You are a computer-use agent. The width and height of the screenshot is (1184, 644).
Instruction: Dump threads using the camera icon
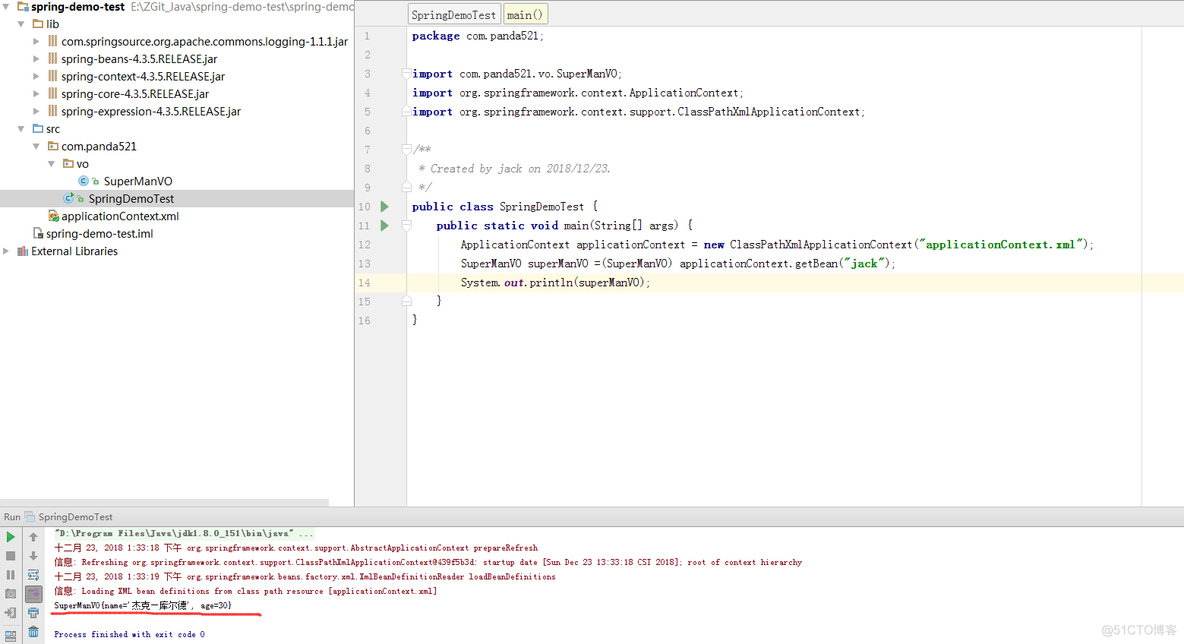tap(11, 593)
